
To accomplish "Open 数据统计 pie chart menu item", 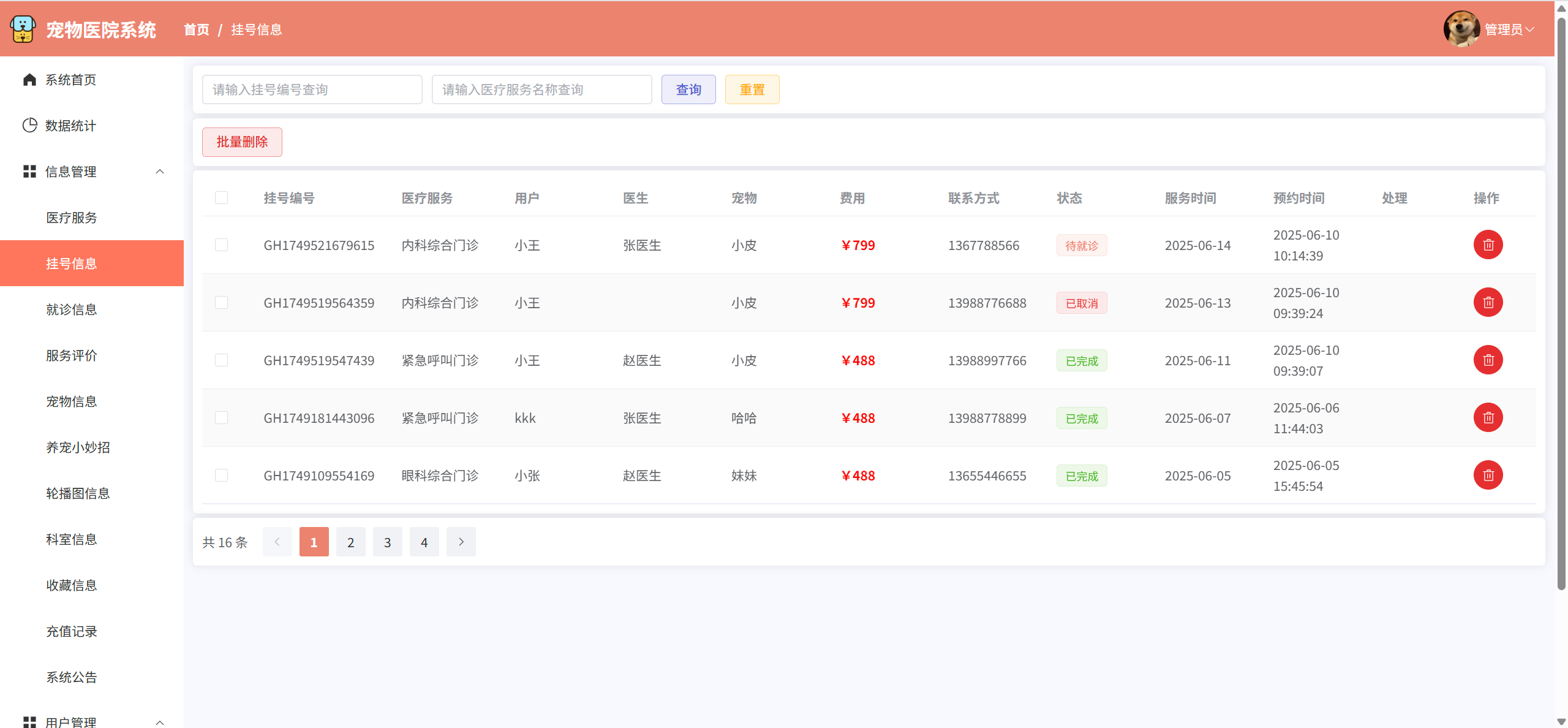I will (70, 126).
